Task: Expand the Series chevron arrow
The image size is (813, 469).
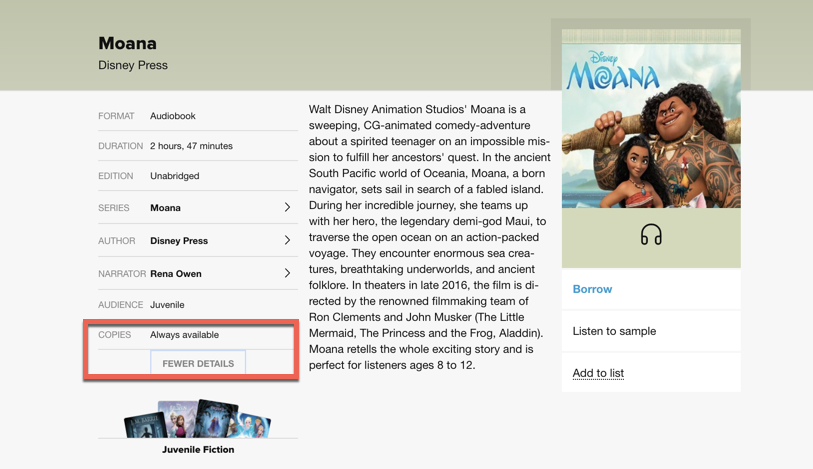Action: pos(287,207)
